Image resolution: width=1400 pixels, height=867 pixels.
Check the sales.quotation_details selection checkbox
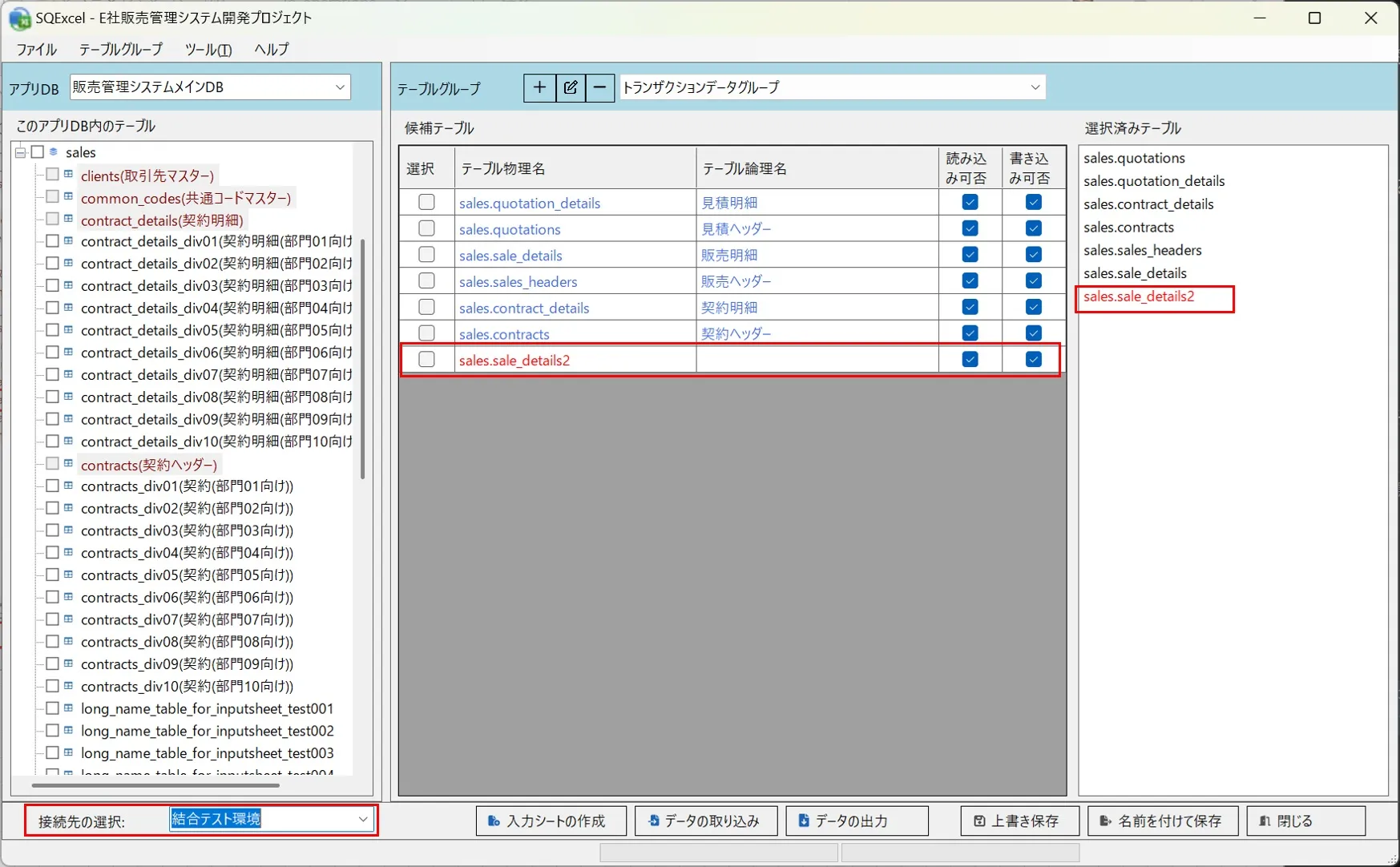click(426, 202)
